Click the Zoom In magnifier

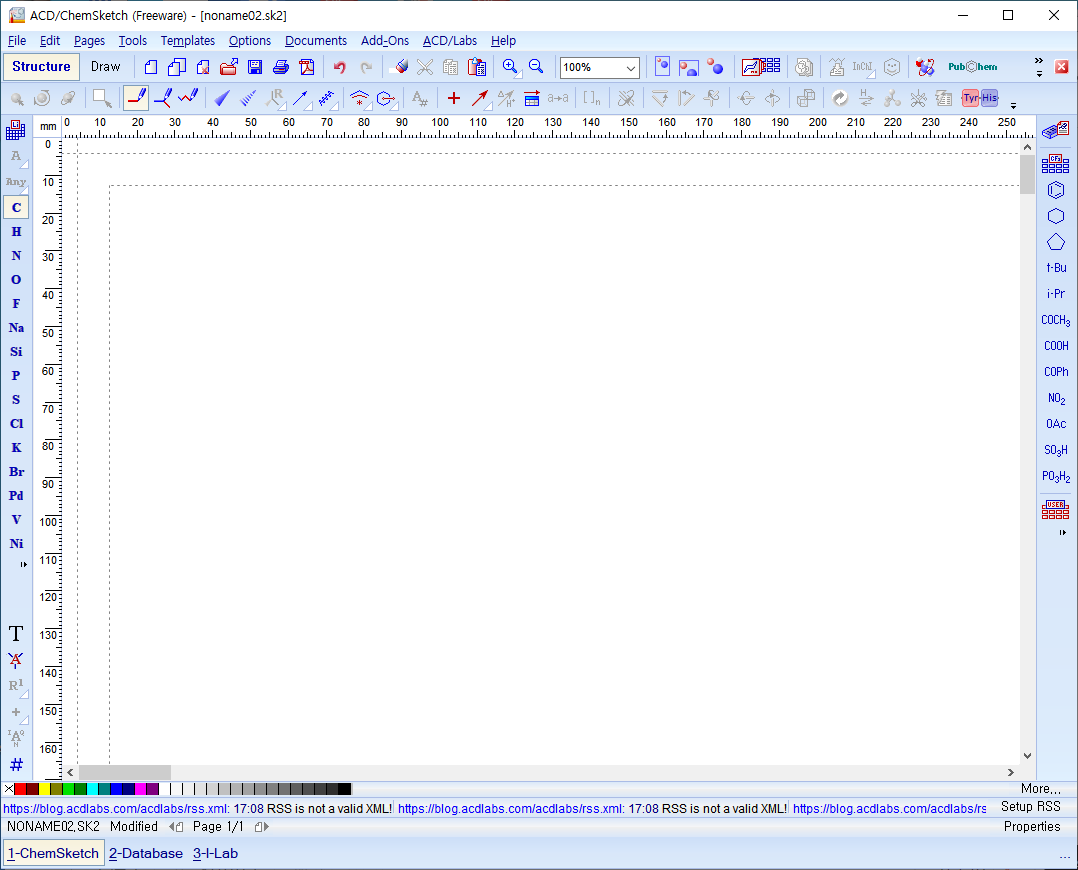(511, 67)
